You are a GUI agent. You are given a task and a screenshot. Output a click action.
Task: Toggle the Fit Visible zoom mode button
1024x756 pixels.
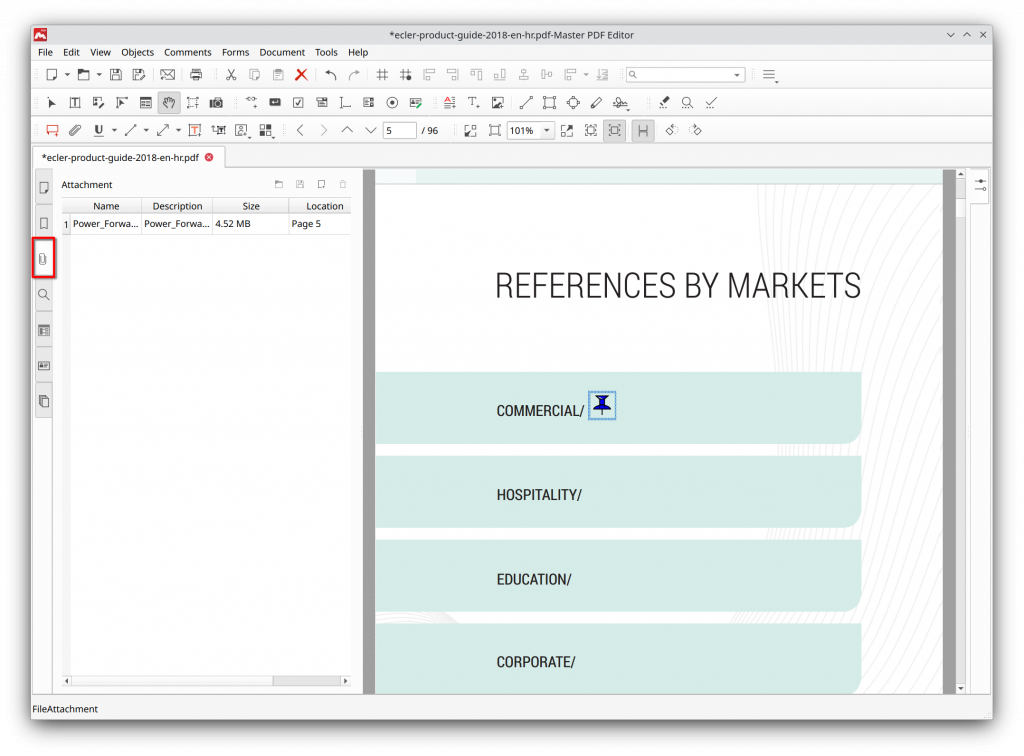point(590,130)
